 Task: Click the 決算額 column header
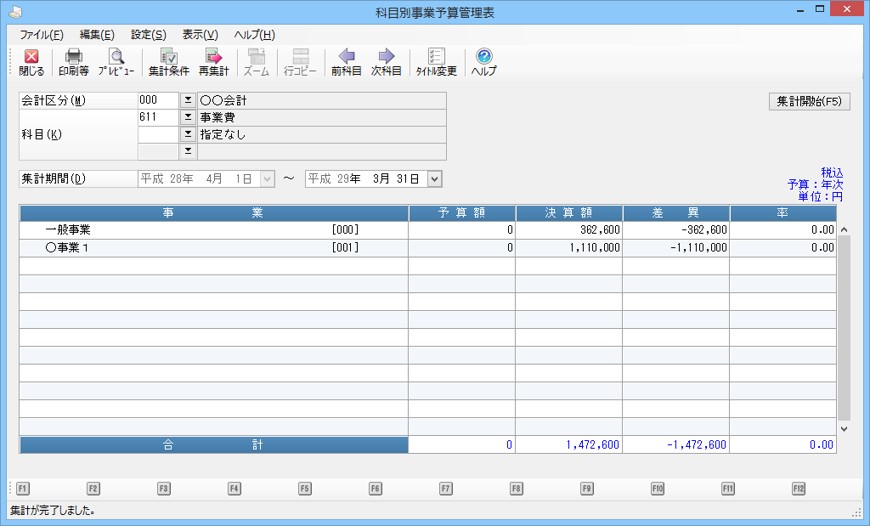pyautogui.click(x=568, y=213)
